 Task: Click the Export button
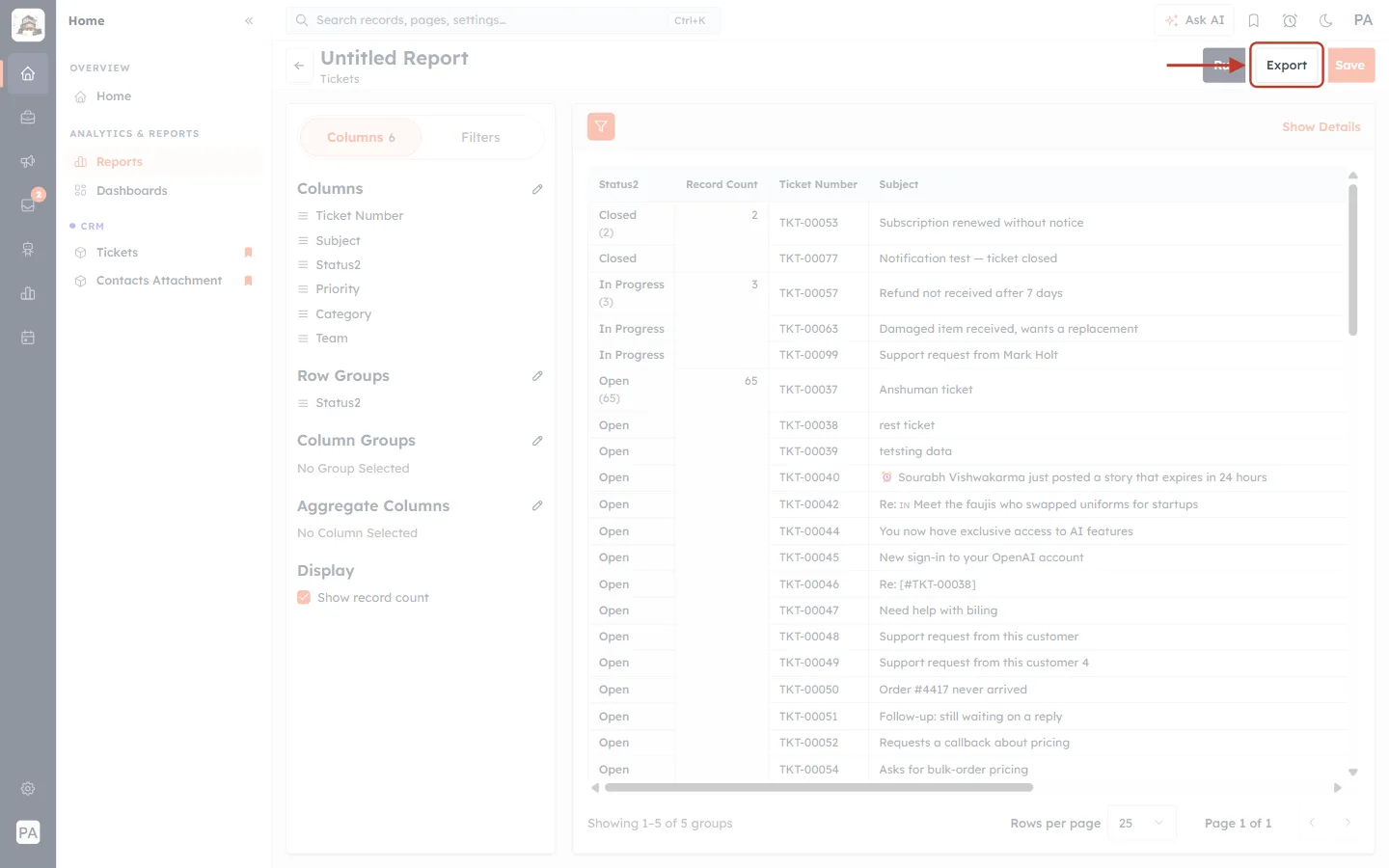click(1286, 66)
